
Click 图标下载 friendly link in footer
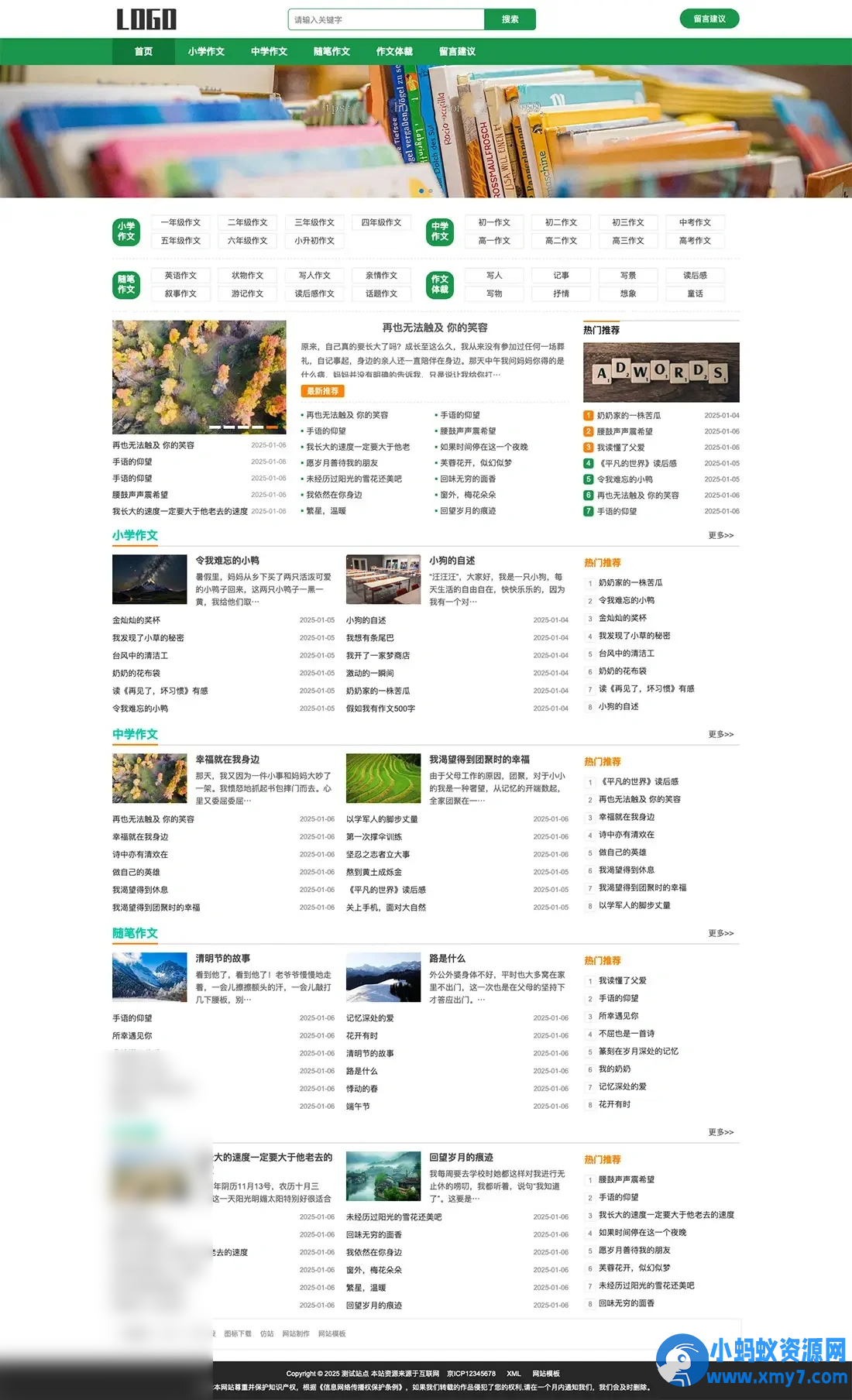(238, 1333)
